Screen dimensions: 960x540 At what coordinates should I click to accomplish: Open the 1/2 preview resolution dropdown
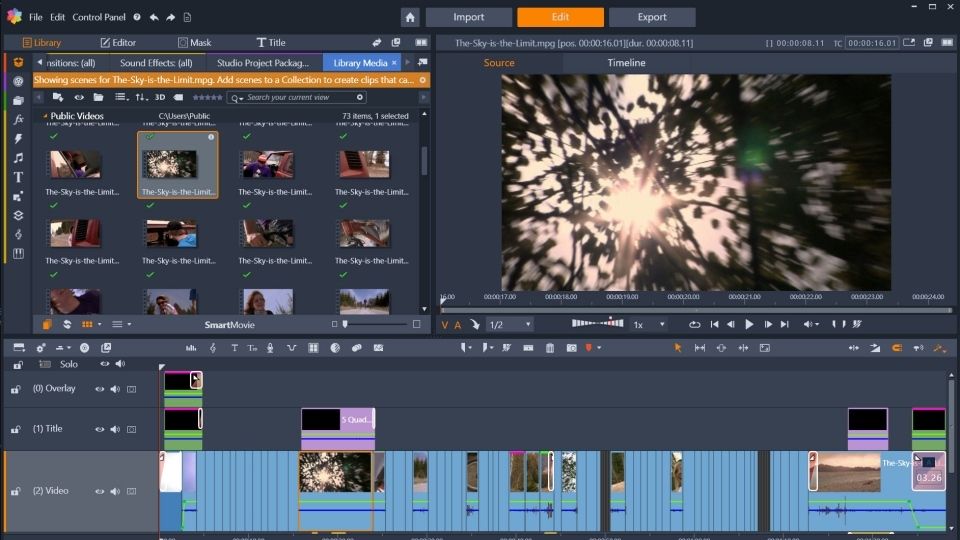tap(510, 324)
